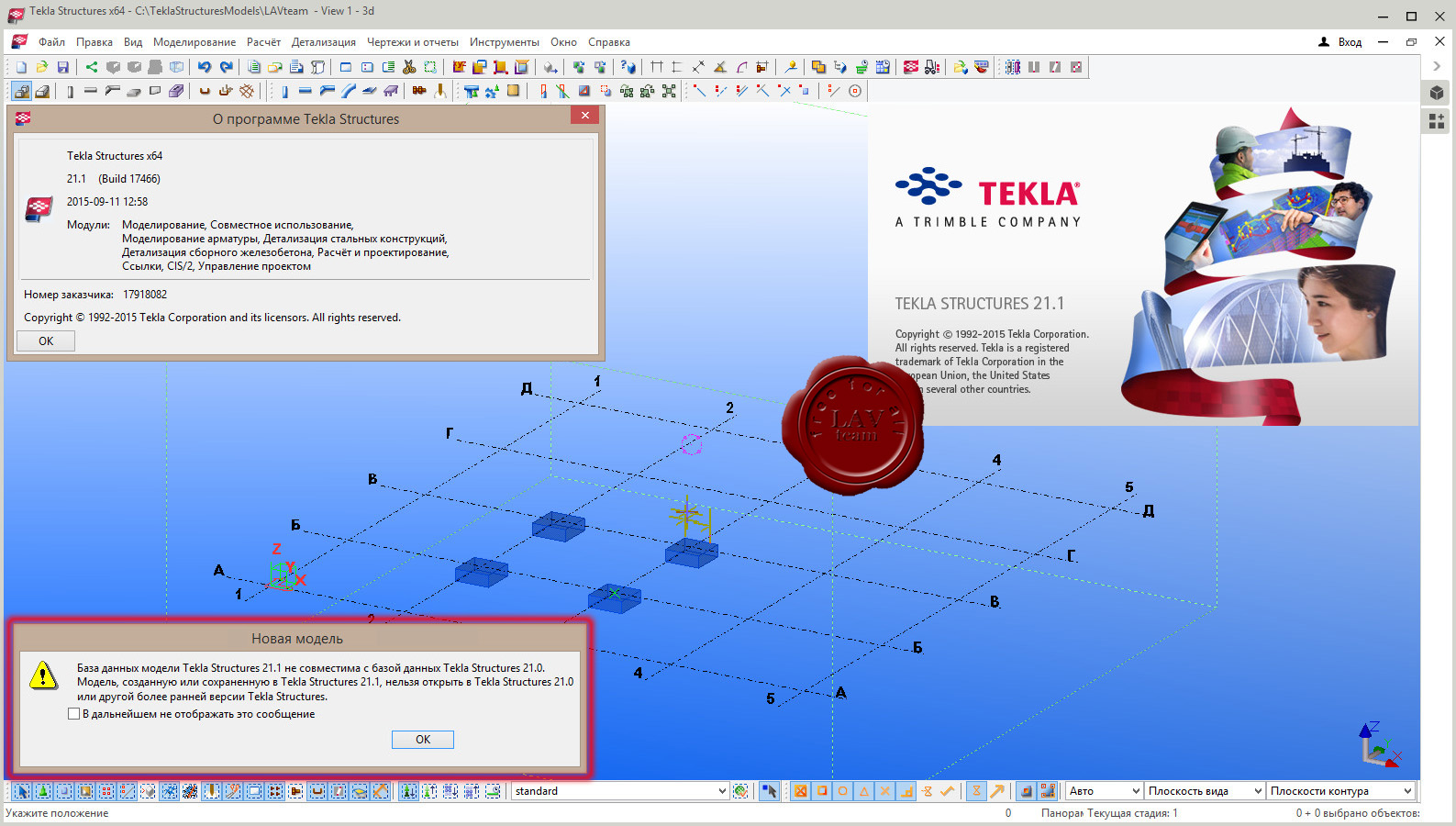Open the Файл menu

[51, 42]
